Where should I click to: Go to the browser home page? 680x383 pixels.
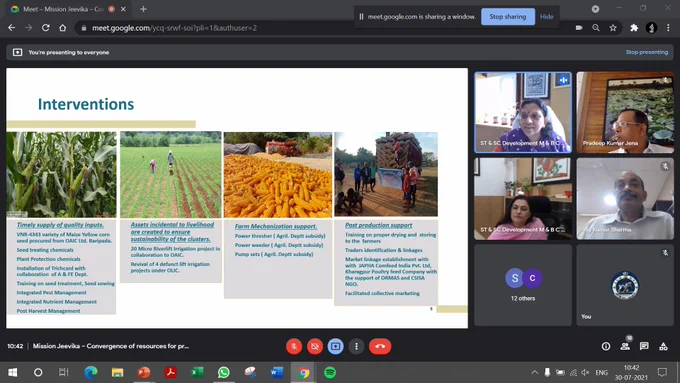(x=63, y=28)
